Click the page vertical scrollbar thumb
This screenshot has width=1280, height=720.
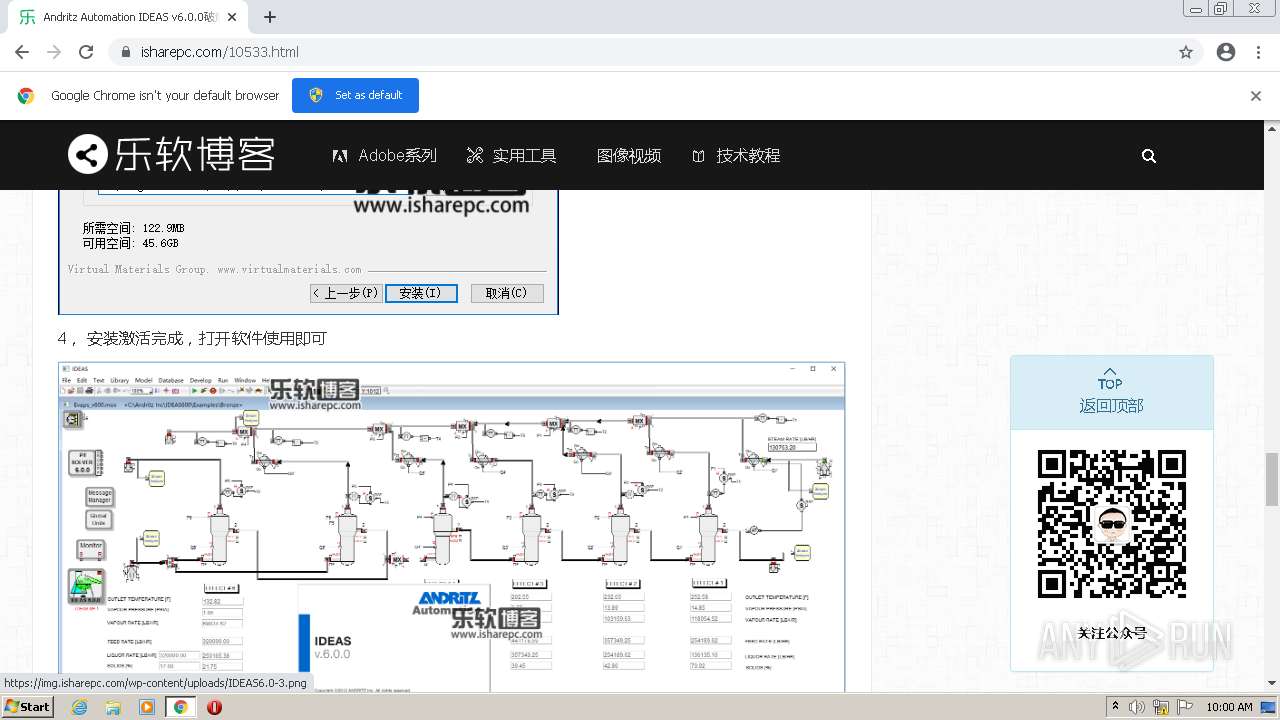1272,480
